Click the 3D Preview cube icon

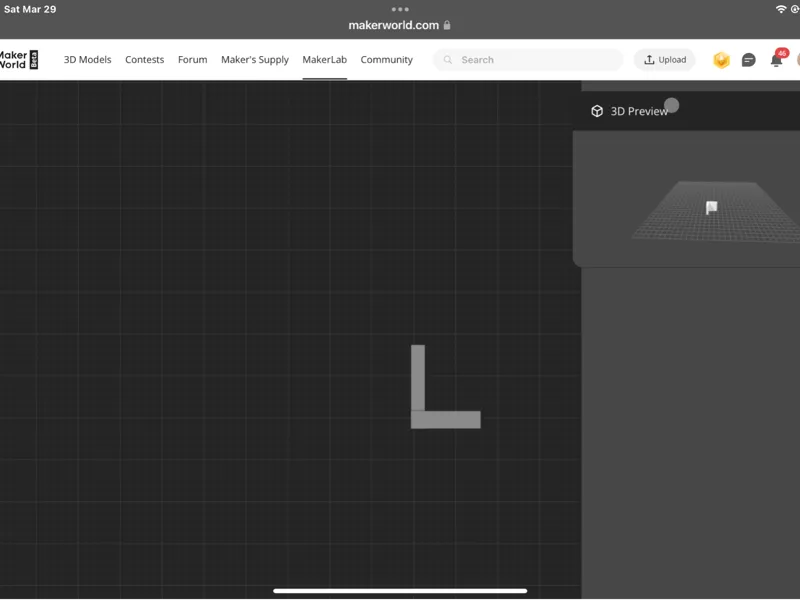pos(597,111)
